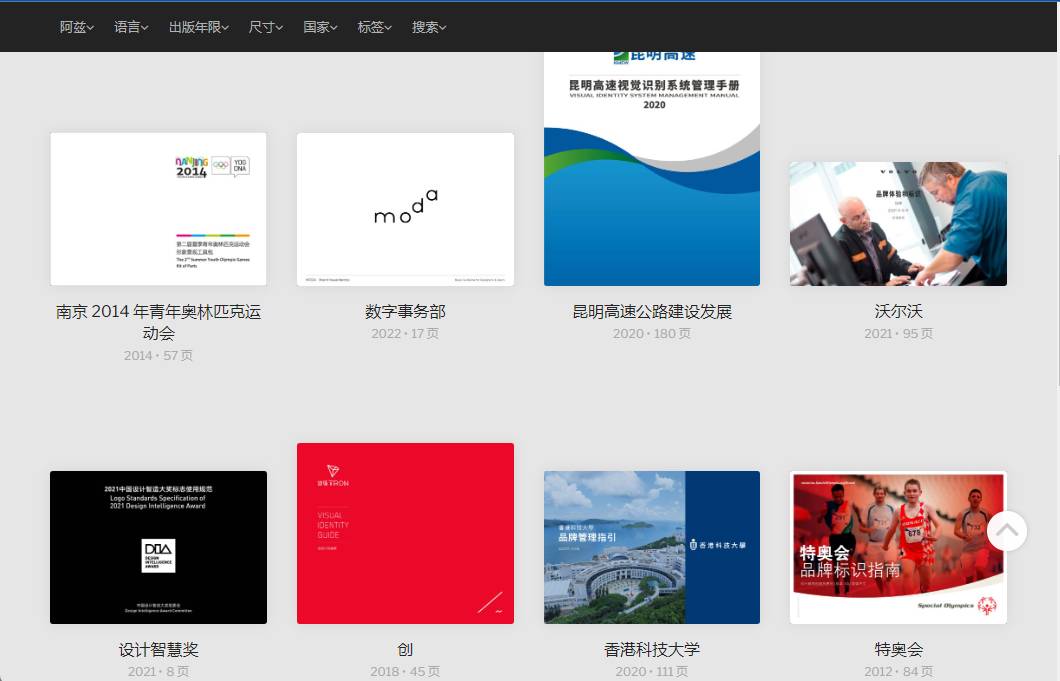The height and width of the screenshot is (681, 1060).
Task: Expand the 标签 dropdown
Action: tap(375, 27)
